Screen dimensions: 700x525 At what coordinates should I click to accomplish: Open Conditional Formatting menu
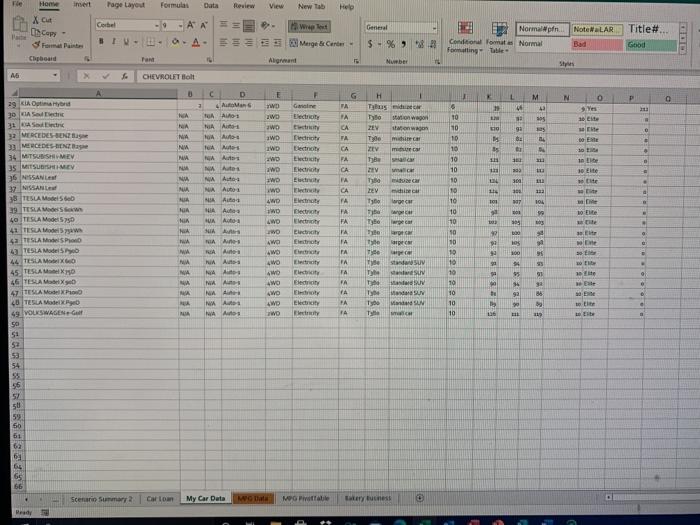pos(465,38)
